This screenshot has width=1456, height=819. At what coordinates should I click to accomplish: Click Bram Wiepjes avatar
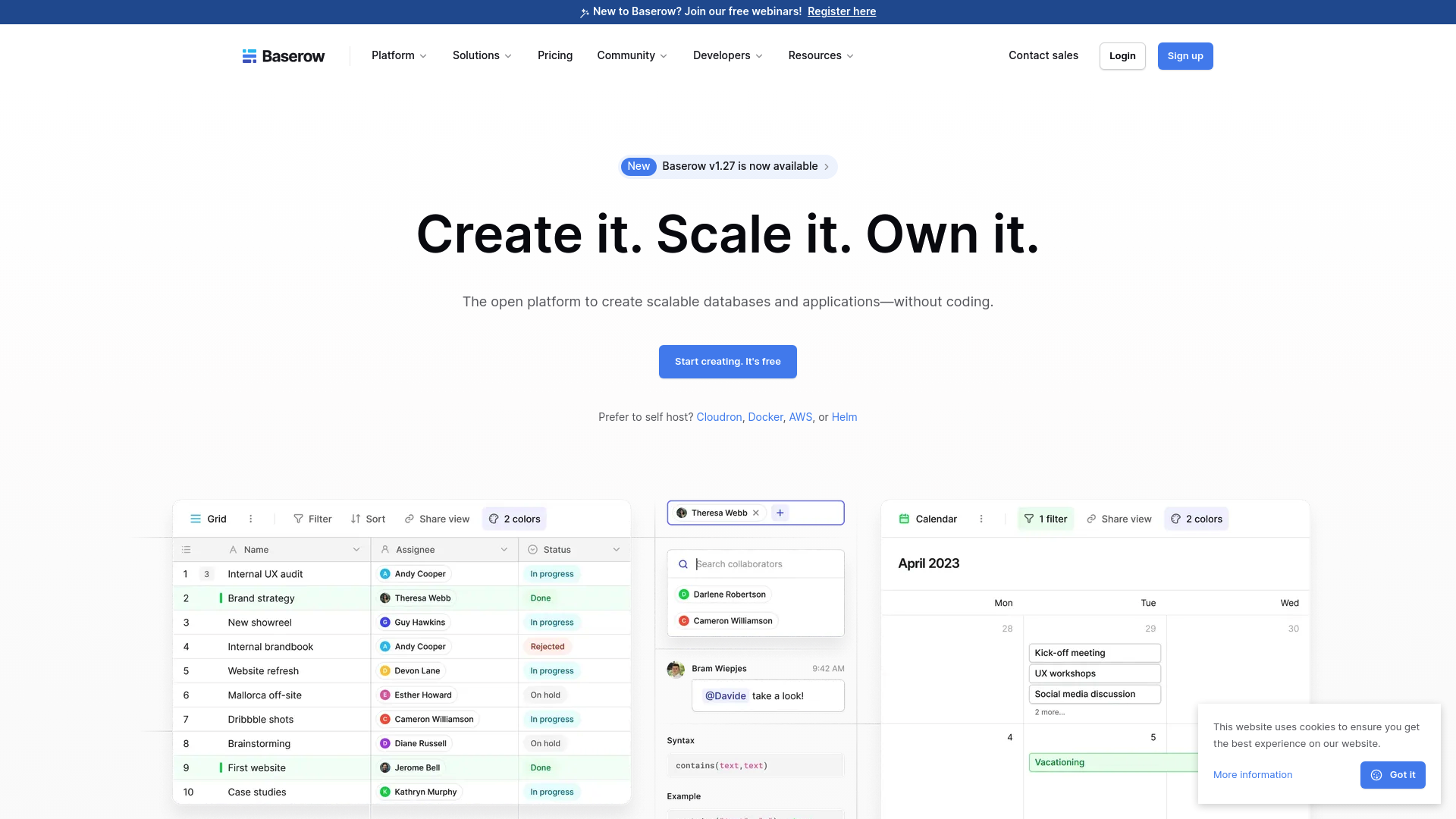tap(676, 670)
